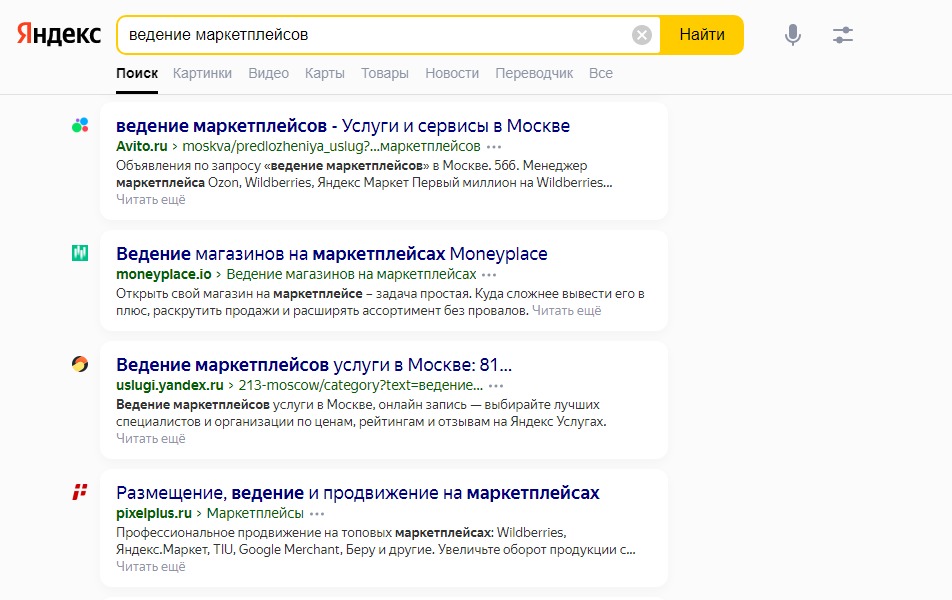Open the pixelplus.ru domain link
This screenshot has height=600, width=952.
click(x=154, y=513)
